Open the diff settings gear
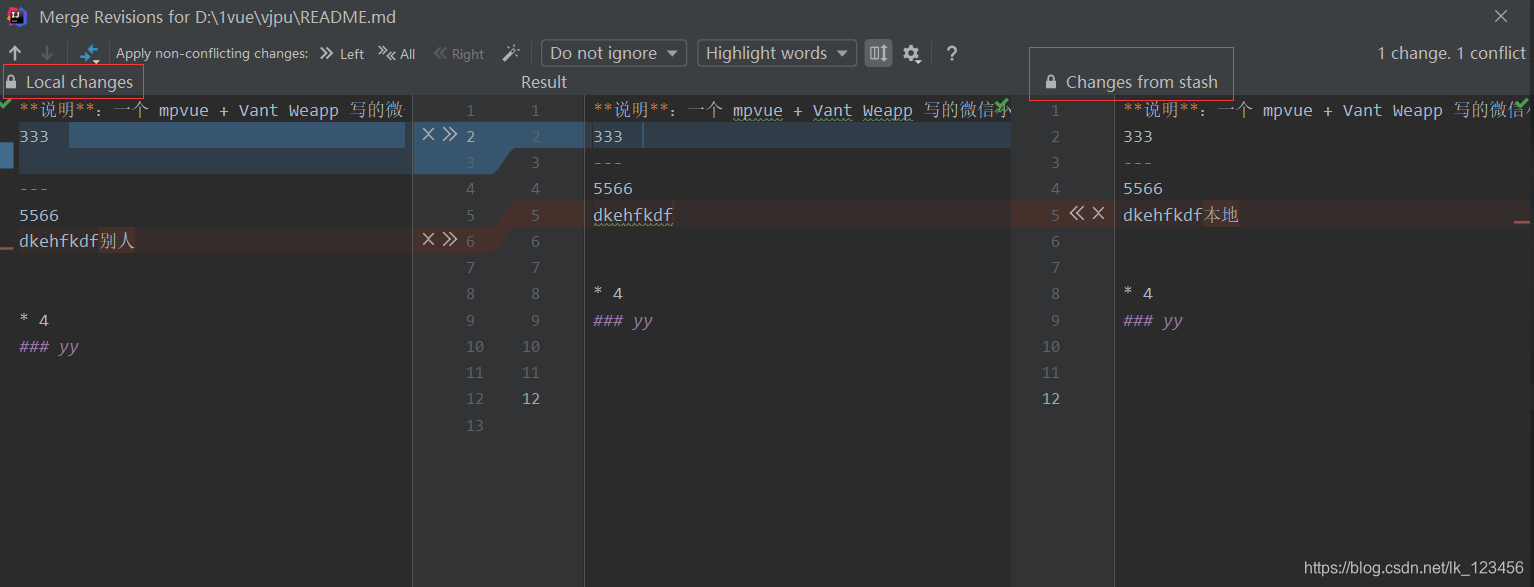Viewport: 1534px width, 587px height. (911, 54)
